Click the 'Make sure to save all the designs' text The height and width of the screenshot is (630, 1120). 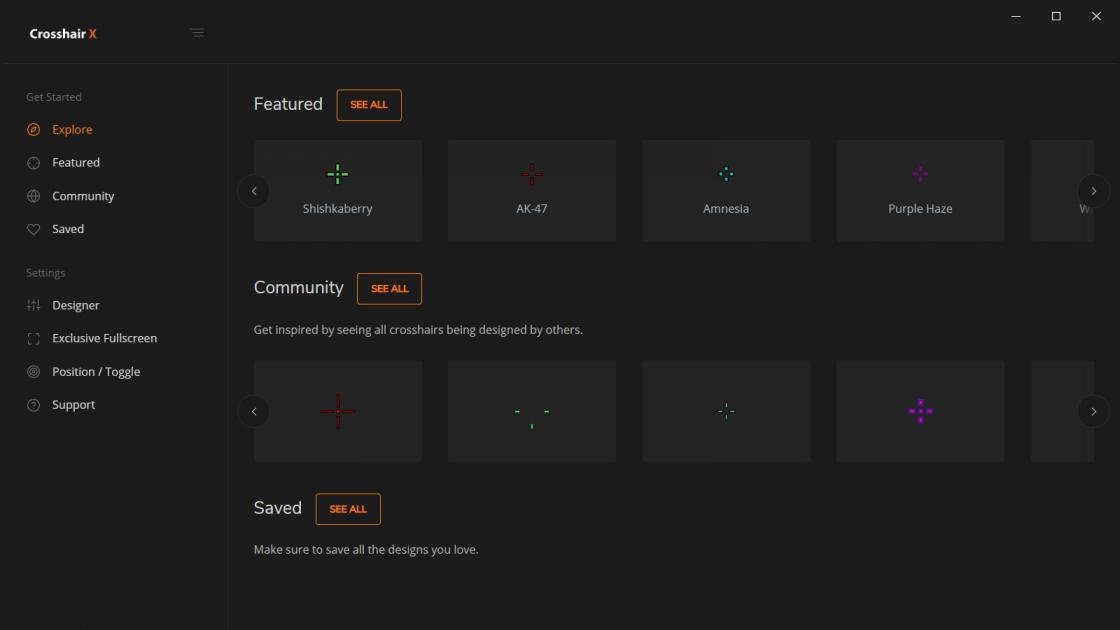coord(366,549)
